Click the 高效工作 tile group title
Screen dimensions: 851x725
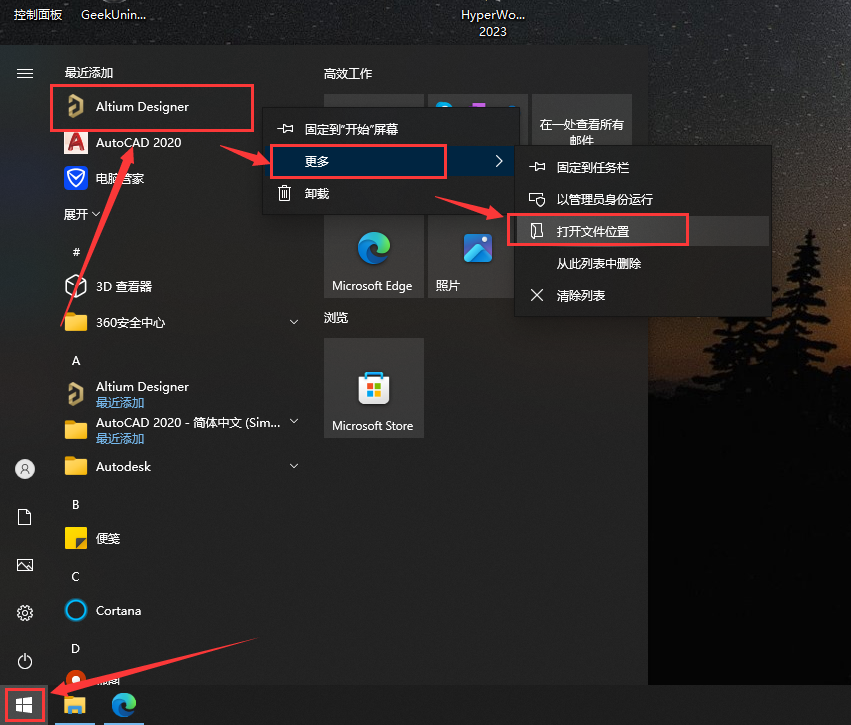(x=348, y=73)
